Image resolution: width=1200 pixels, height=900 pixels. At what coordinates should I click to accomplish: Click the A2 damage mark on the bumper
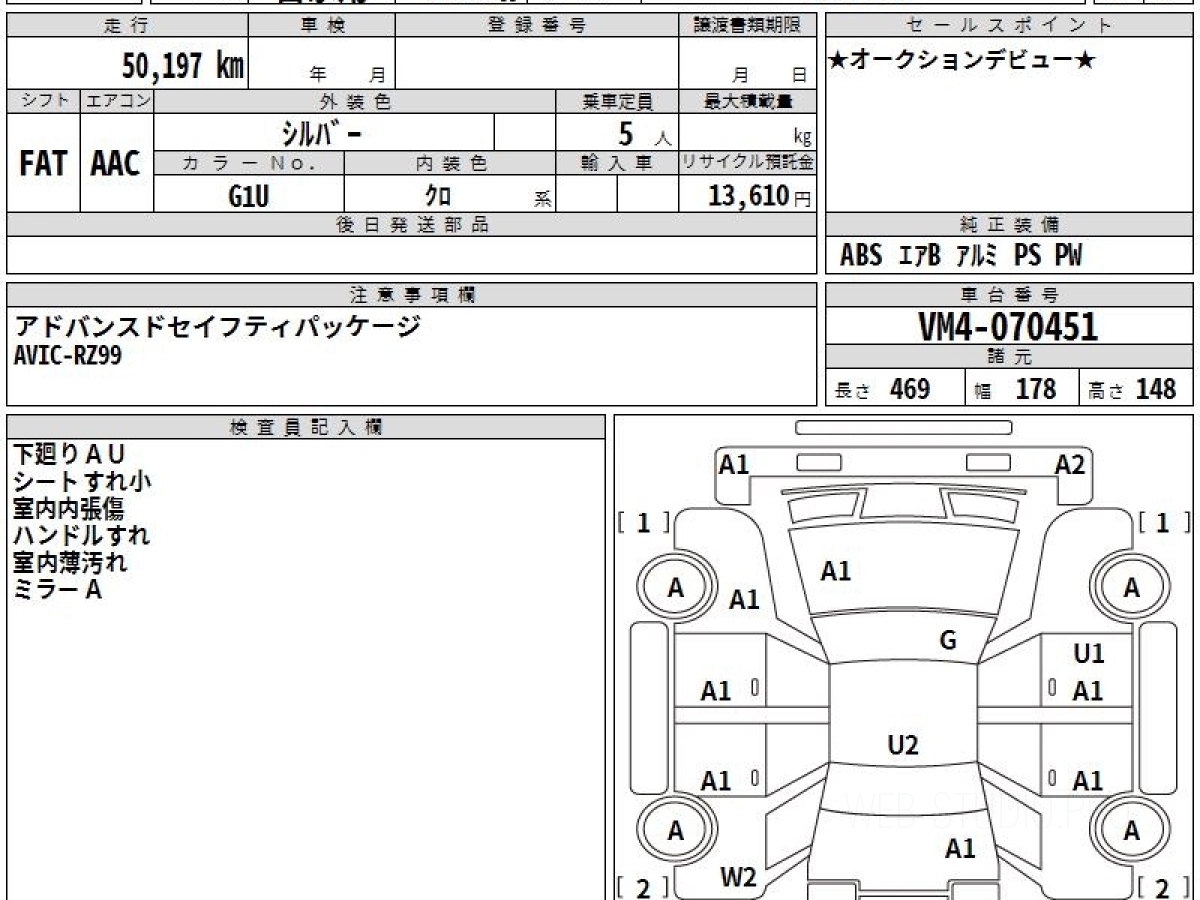1070,464
